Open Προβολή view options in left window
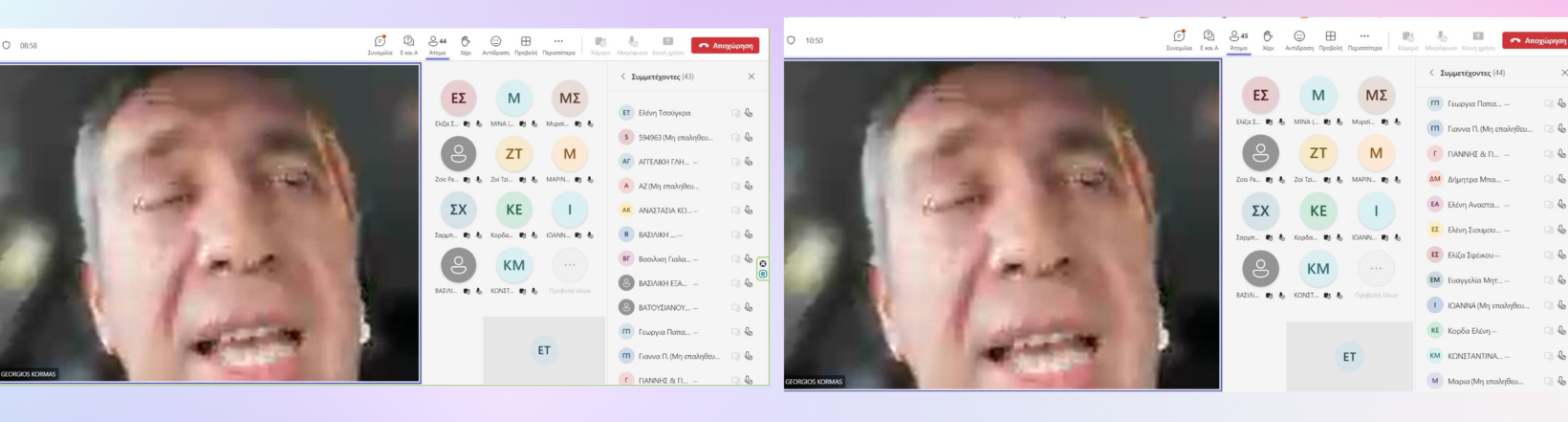This screenshot has width=1568, height=422. point(525,44)
